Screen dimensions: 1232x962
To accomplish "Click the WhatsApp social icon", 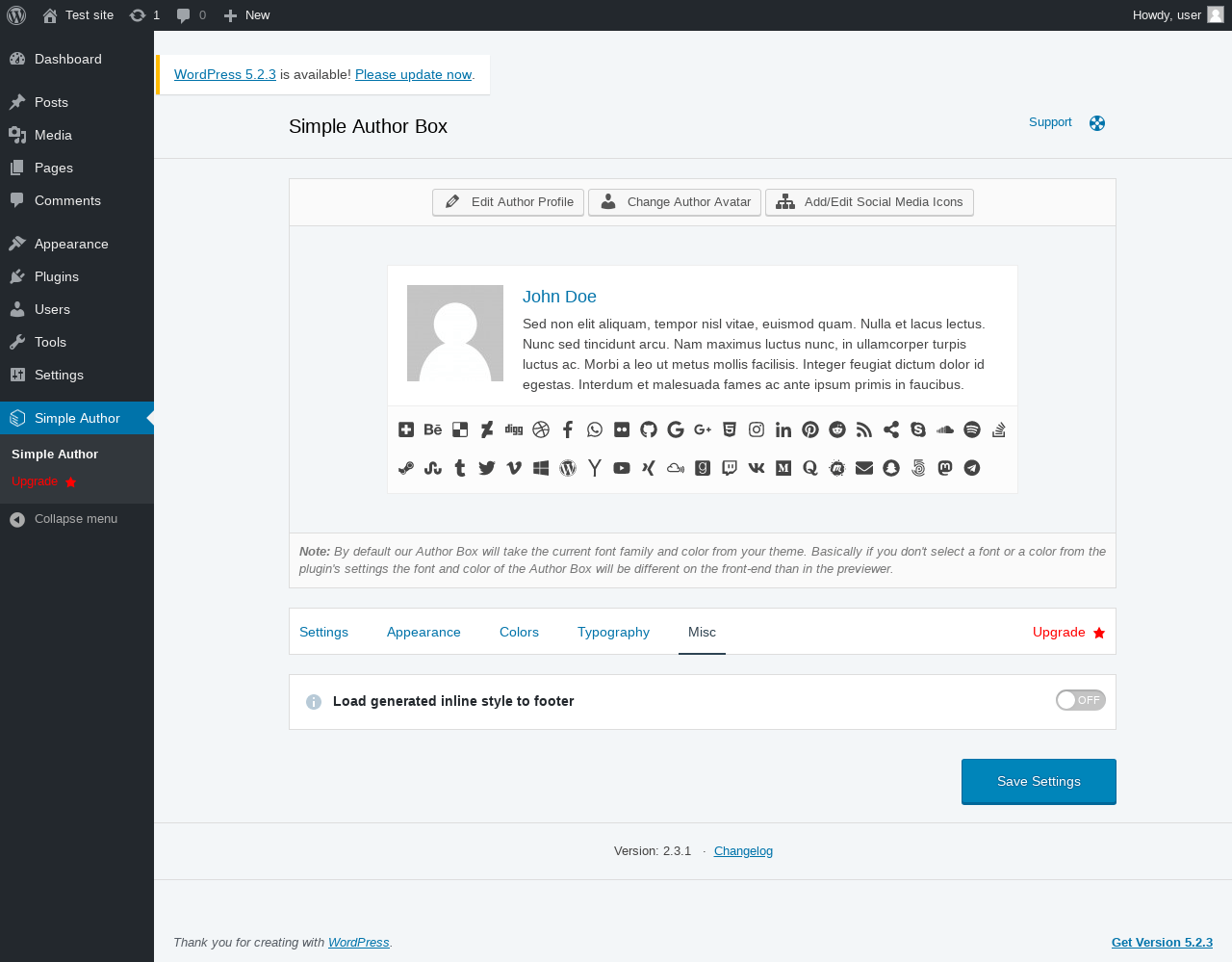I will [595, 429].
